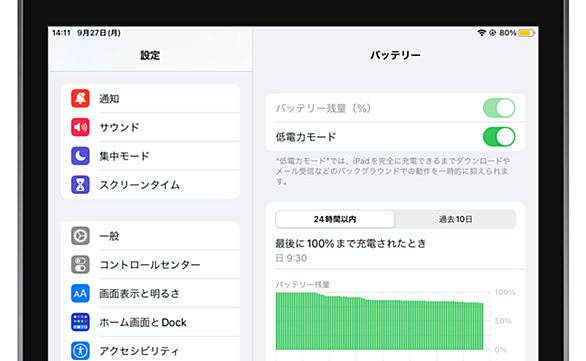Select the 集中モード moon icon
Image resolution: width=586 pixels, height=361 pixels.
tap(80, 156)
